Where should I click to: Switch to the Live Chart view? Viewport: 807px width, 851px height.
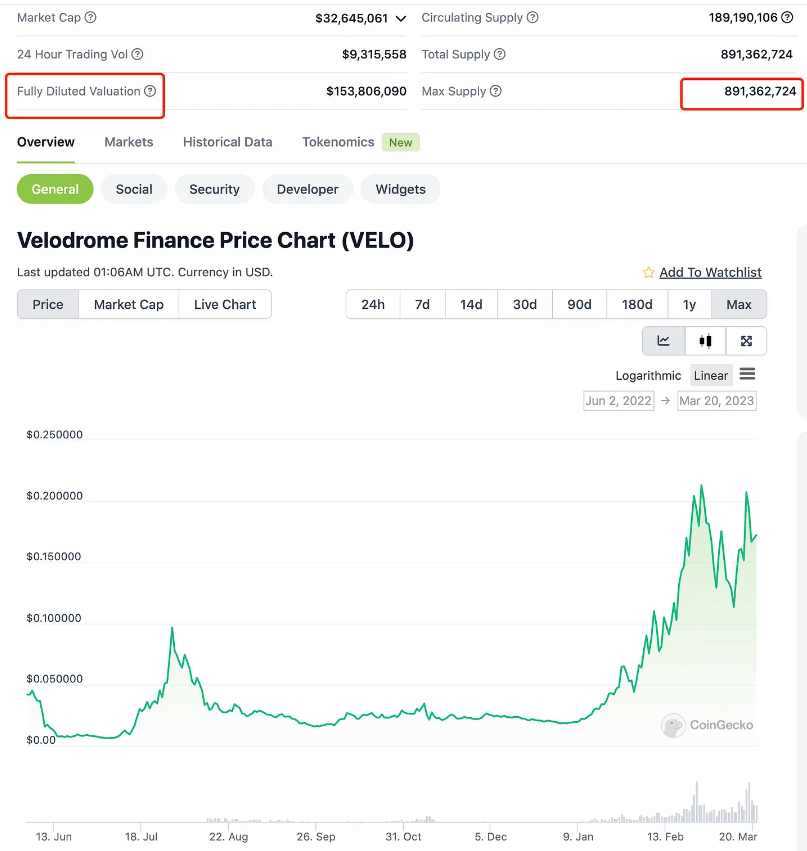pos(224,304)
